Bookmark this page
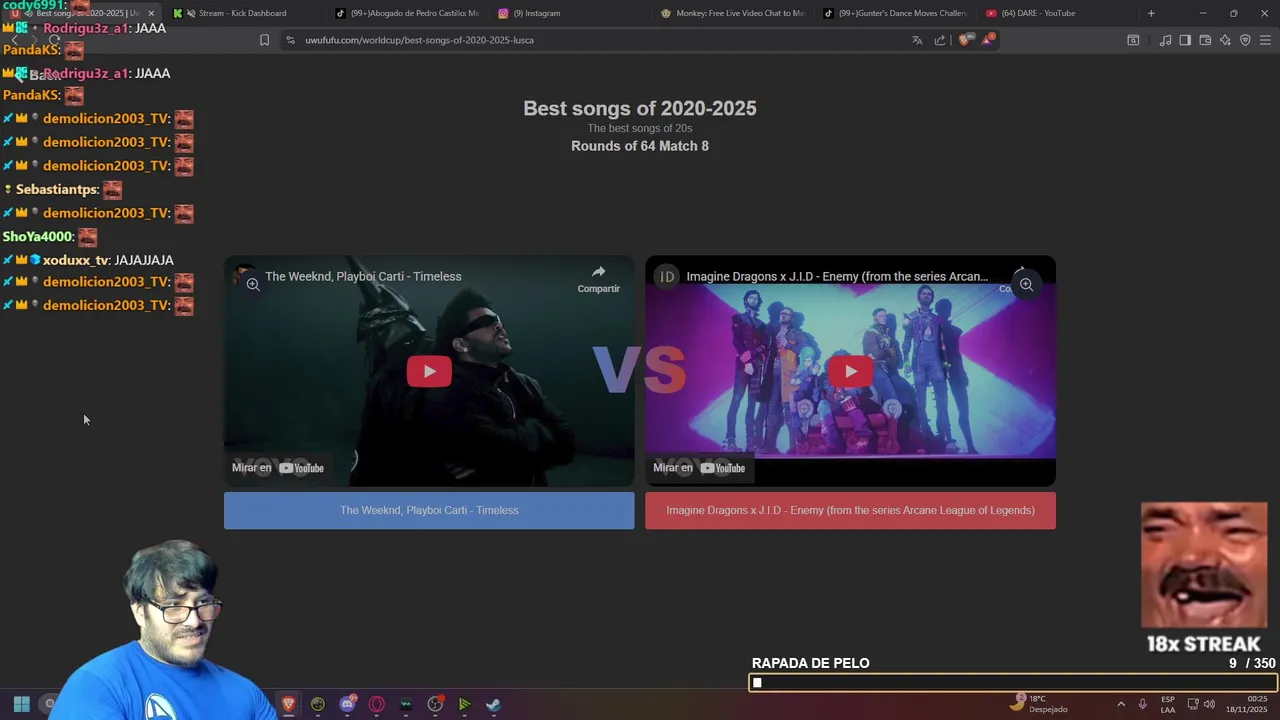 [264, 40]
